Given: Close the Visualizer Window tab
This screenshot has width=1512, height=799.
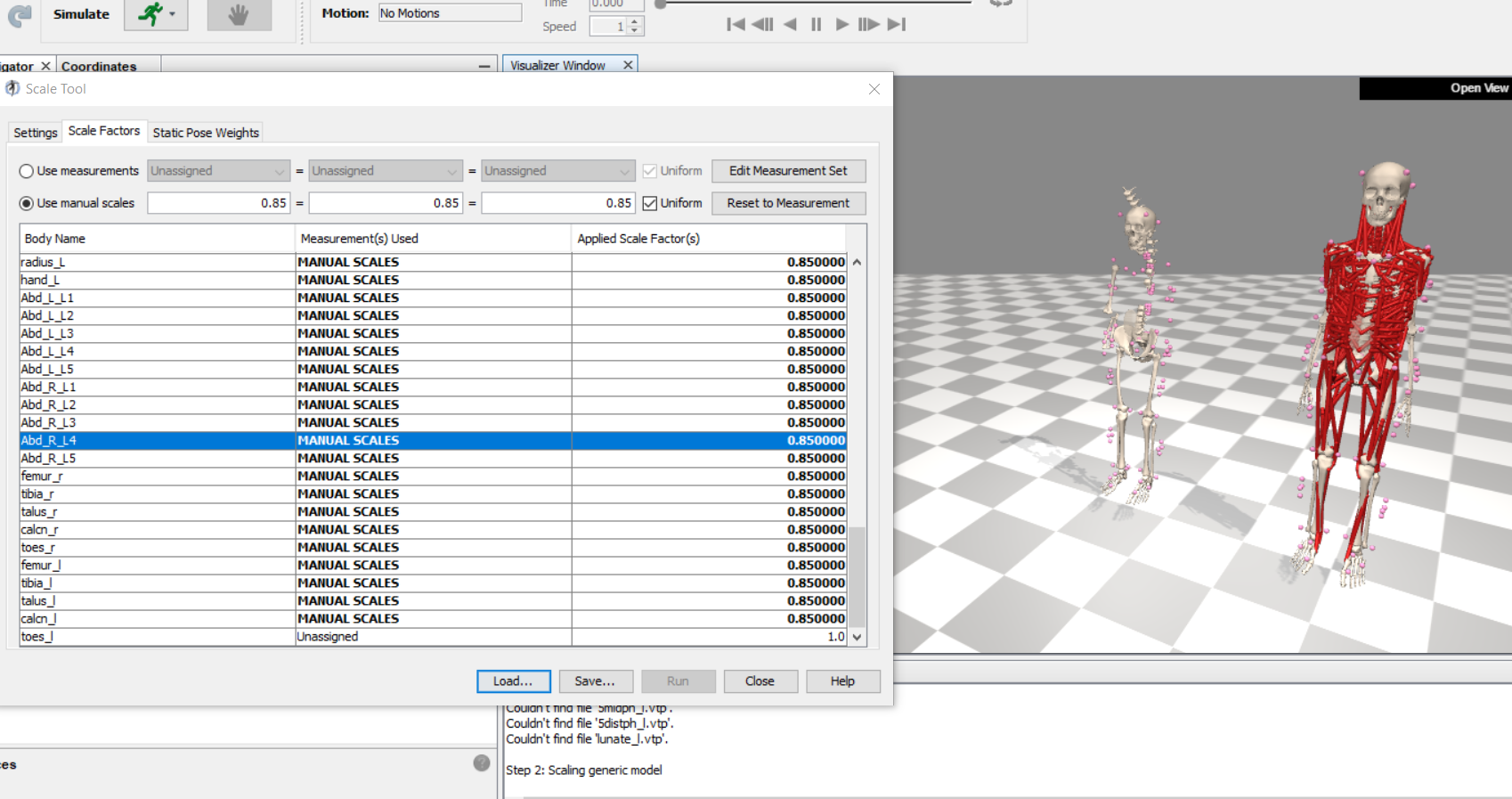Looking at the screenshot, I should click(x=628, y=65).
